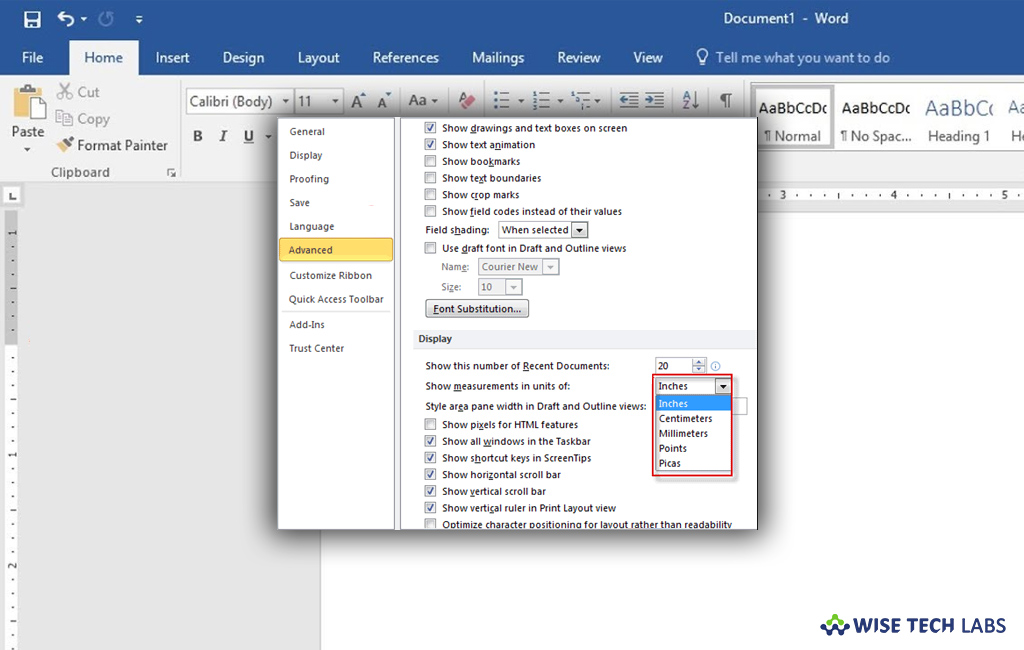Apply italic formatting
This screenshot has height=650, width=1024.
coord(221,135)
